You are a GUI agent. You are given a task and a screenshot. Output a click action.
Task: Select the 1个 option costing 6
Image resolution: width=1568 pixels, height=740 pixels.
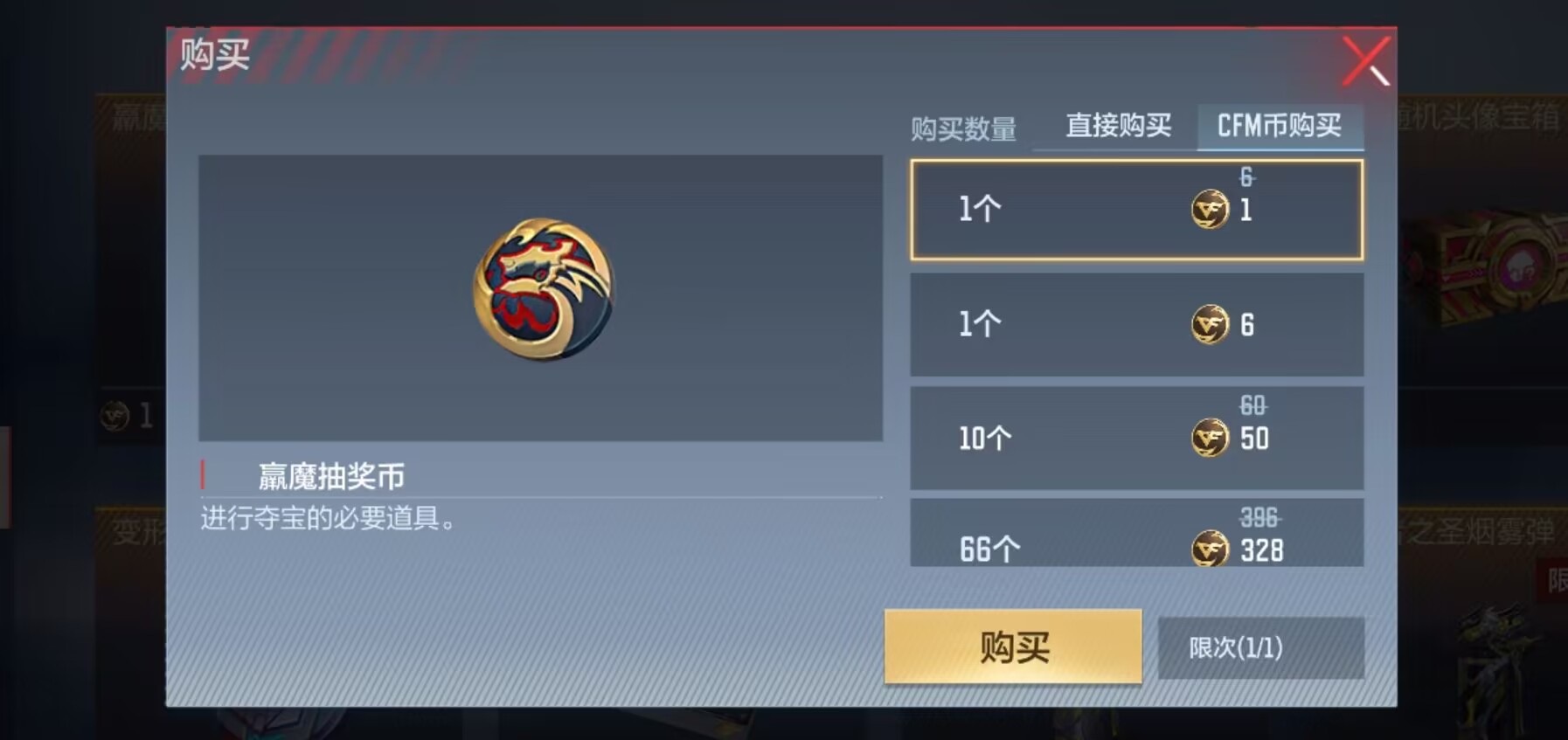tap(1136, 325)
